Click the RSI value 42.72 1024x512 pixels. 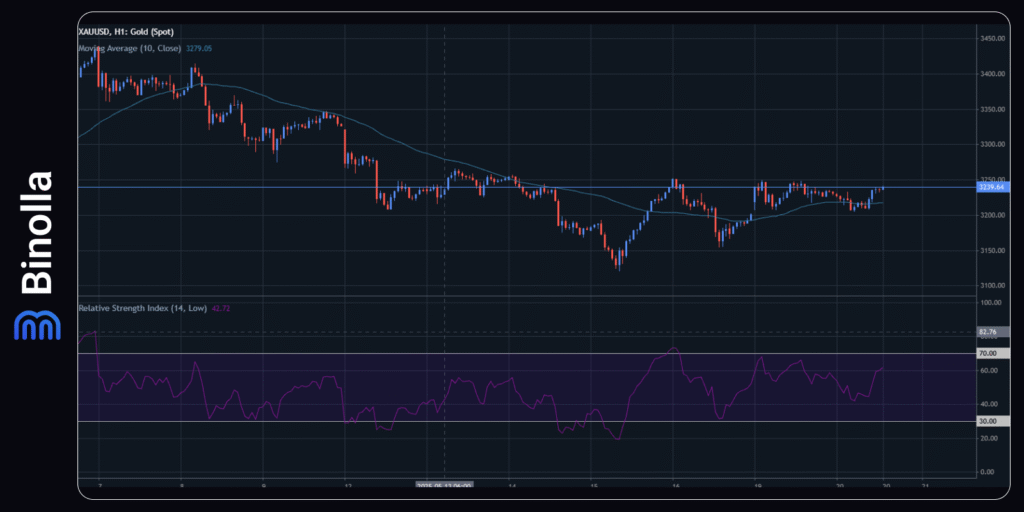click(x=222, y=308)
